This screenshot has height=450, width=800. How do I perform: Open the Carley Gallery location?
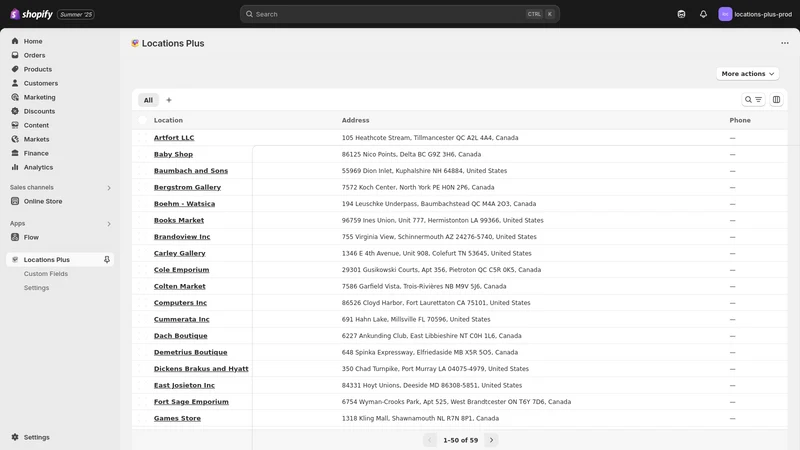(180, 253)
